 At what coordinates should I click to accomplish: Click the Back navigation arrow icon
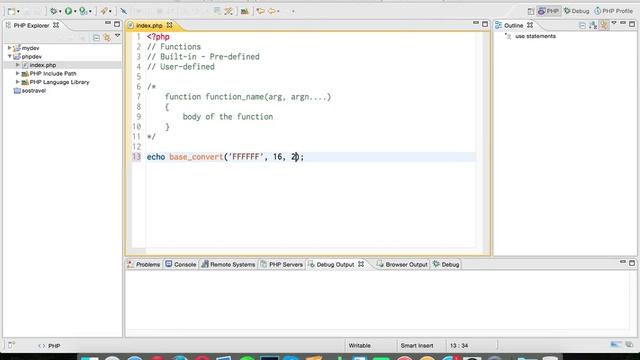point(260,11)
